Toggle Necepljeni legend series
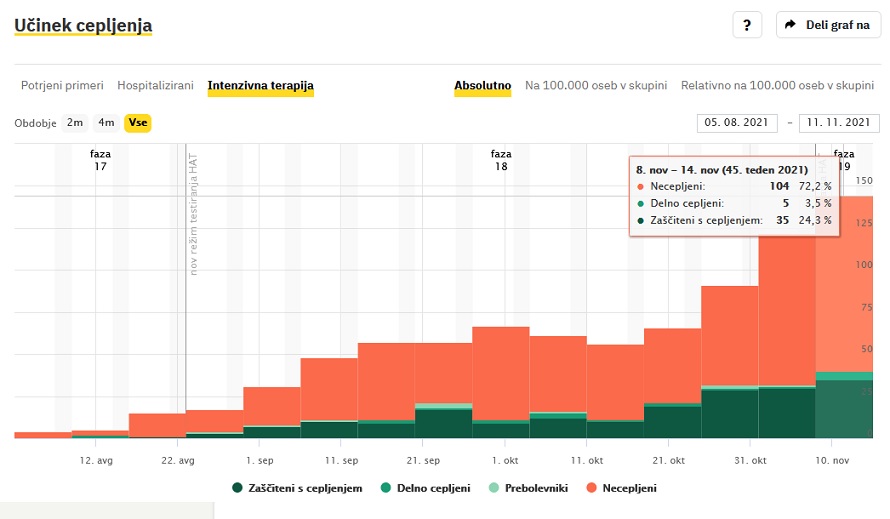The image size is (890, 519). (627, 488)
